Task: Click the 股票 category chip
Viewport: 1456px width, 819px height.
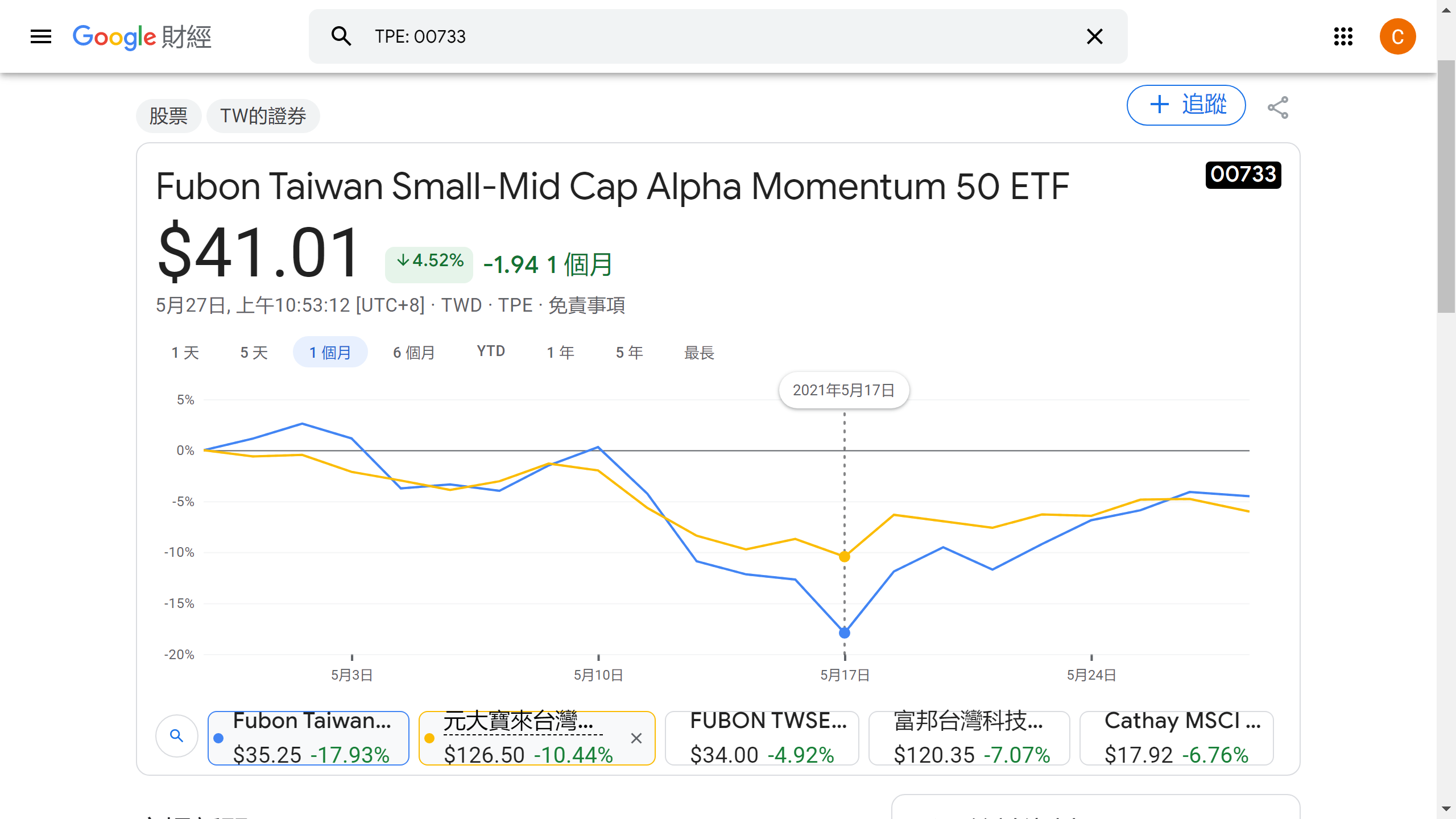Action: coord(168,116)
